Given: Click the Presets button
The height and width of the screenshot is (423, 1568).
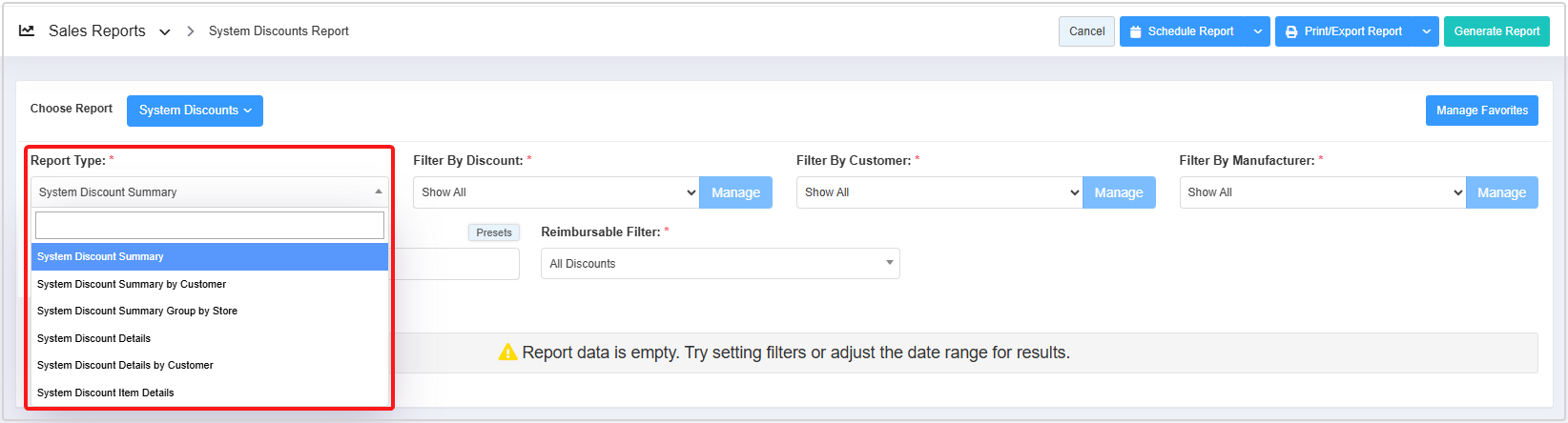Looking at the screenshot, I should [493, 232].
